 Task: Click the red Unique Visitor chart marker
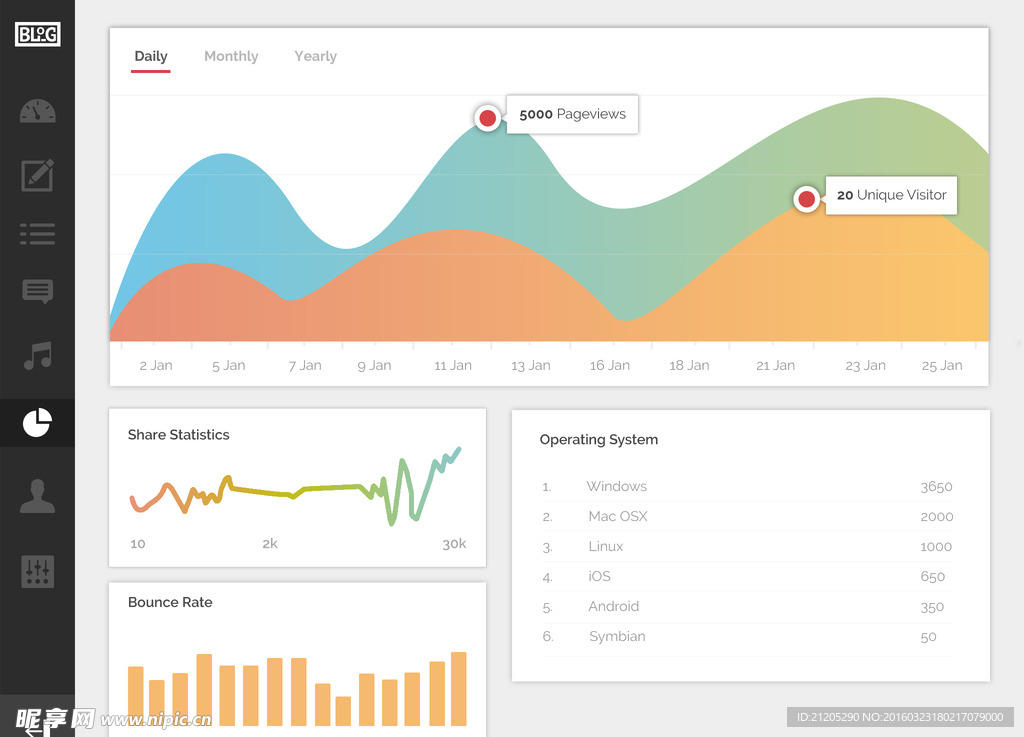click(807, 198)
